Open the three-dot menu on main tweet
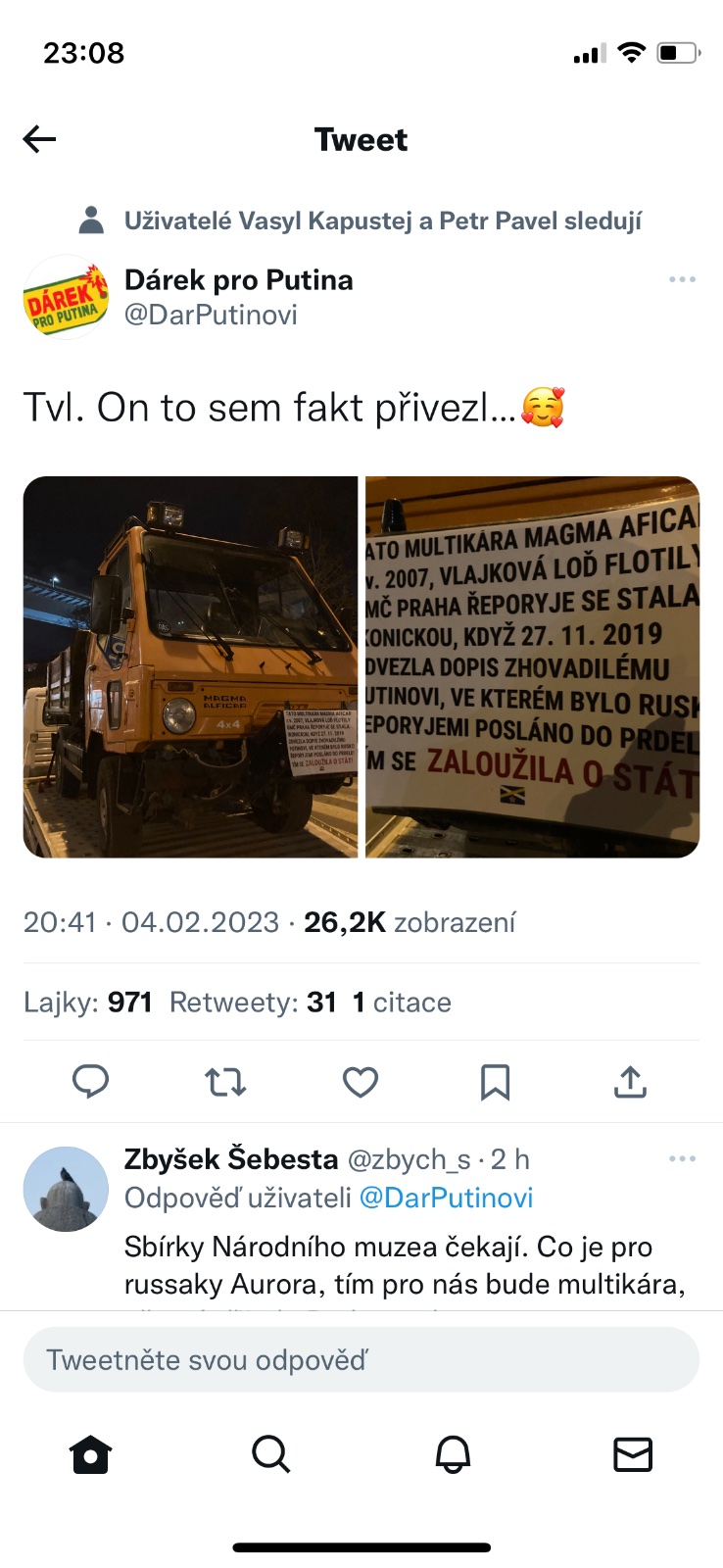 pyautogui.click(x=682, y=279)
